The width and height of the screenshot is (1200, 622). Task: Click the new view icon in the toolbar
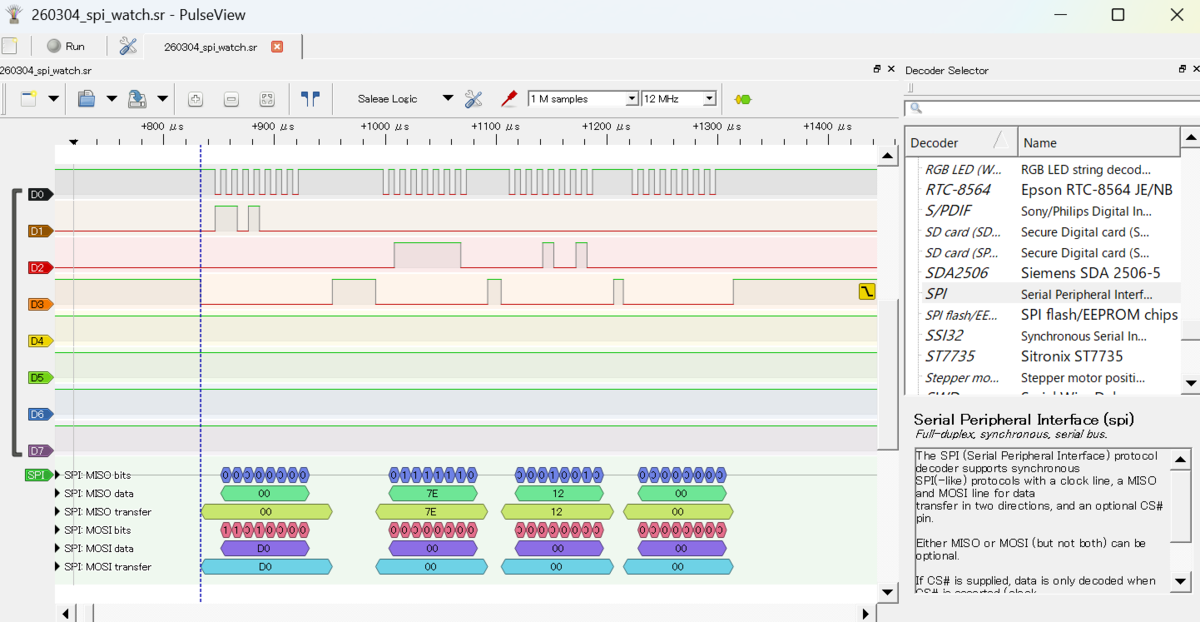(x=29, y=99)
